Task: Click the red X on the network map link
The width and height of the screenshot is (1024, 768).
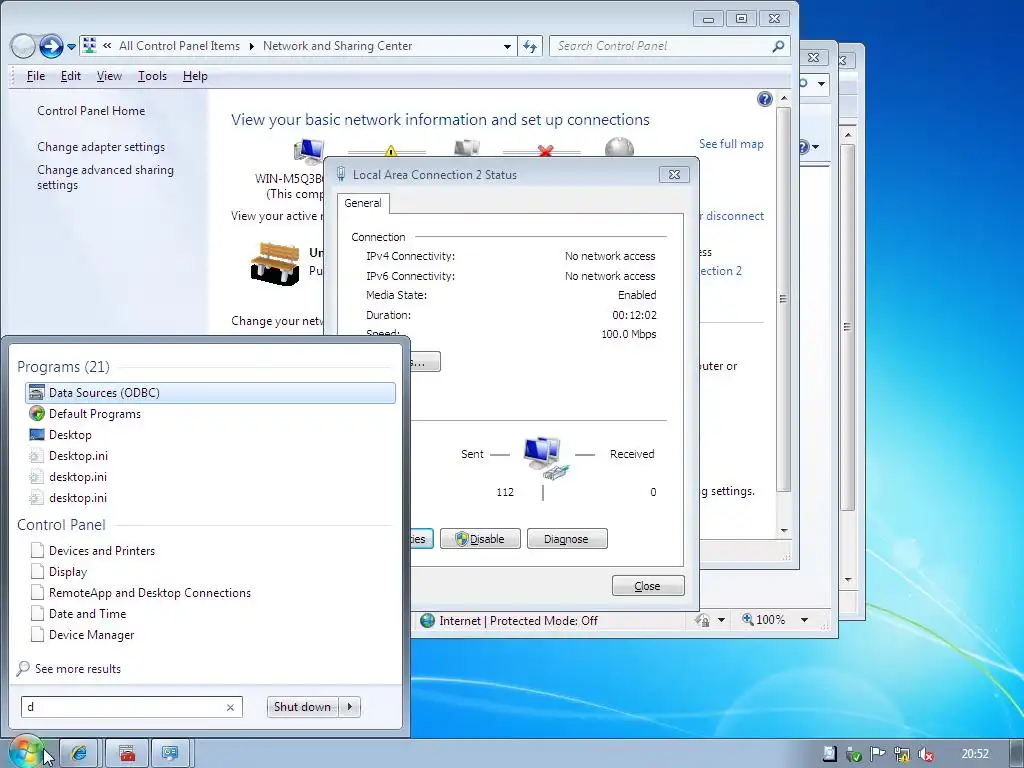Action: 545,152
